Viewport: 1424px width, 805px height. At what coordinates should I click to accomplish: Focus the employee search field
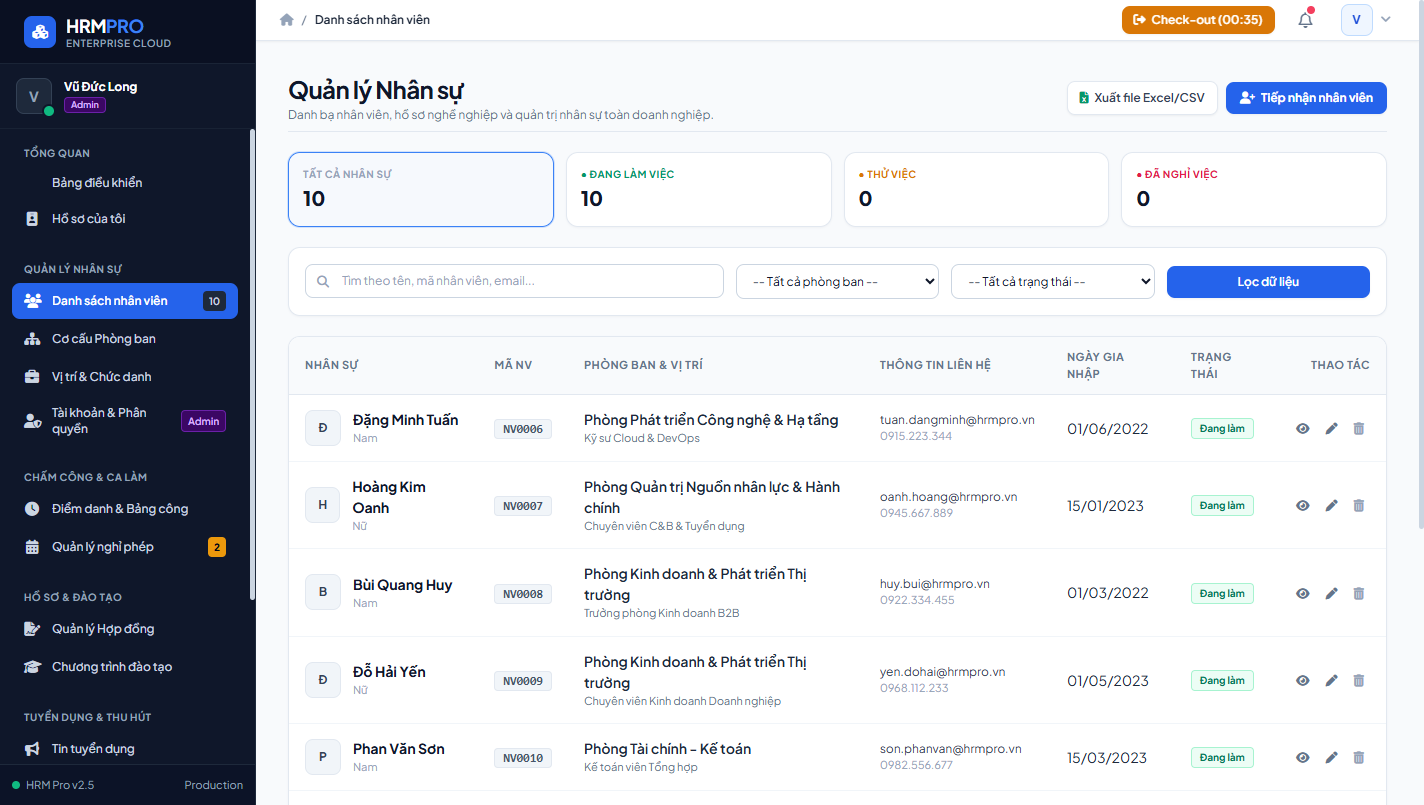(x=514, y=281)
